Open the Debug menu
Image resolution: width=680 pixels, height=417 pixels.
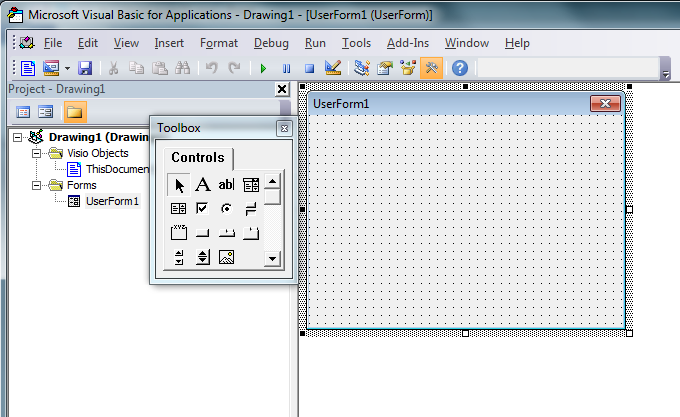coord(271,43)
